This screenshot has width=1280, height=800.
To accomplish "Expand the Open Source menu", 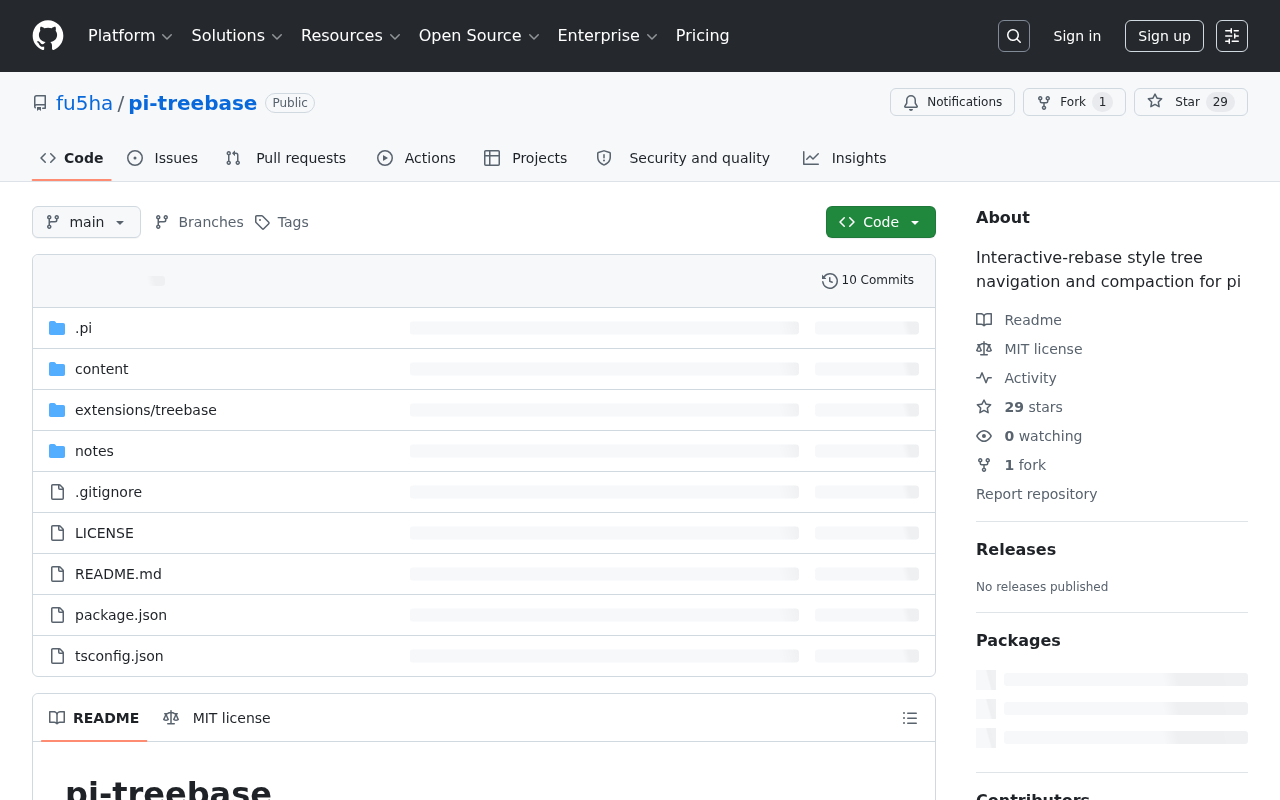I will click(x=479, y=36).
